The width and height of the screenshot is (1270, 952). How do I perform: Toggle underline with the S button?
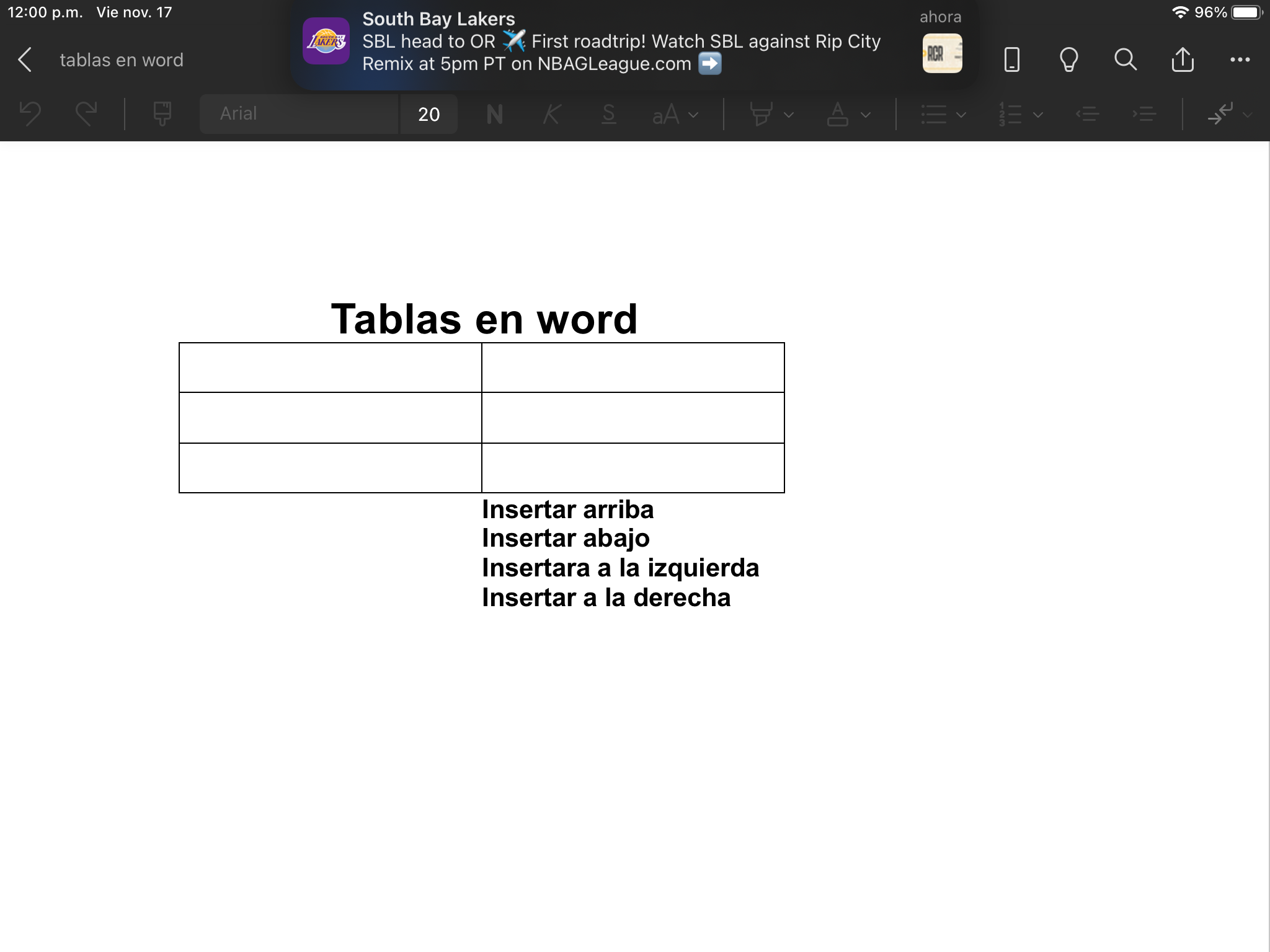point(608,114)
